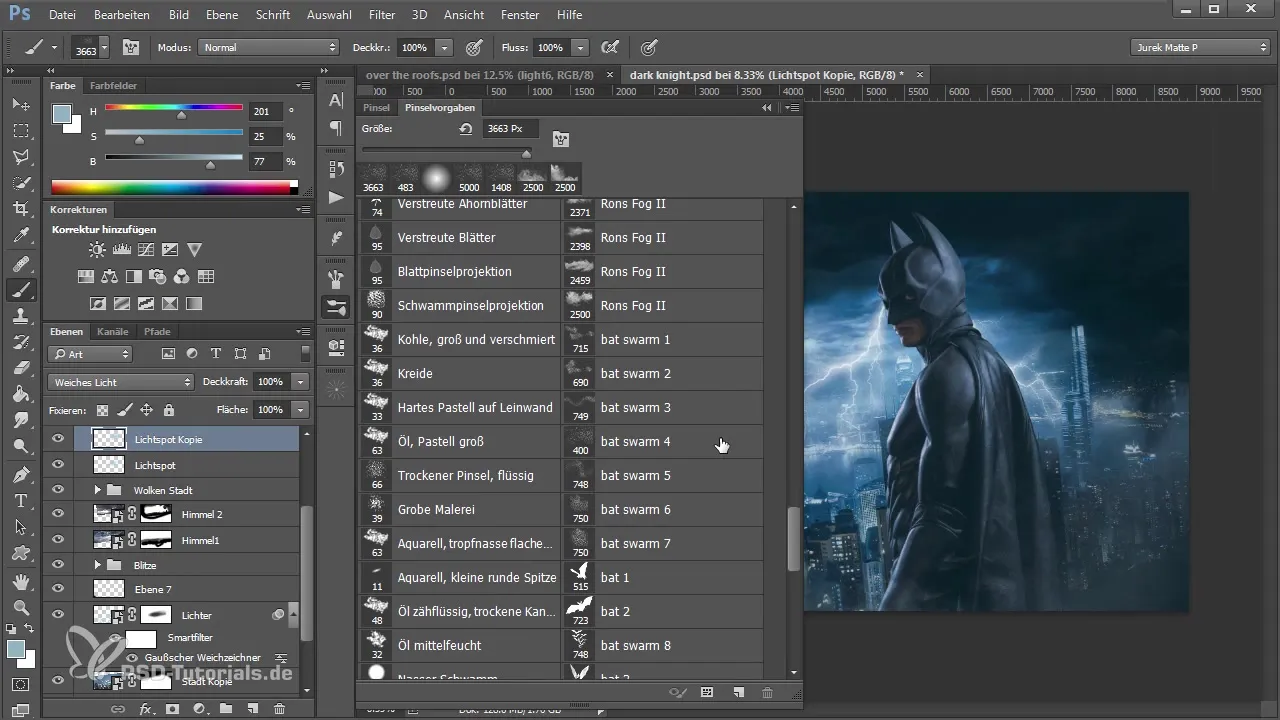Switch to over the roofs.psd document

(478, 75)
